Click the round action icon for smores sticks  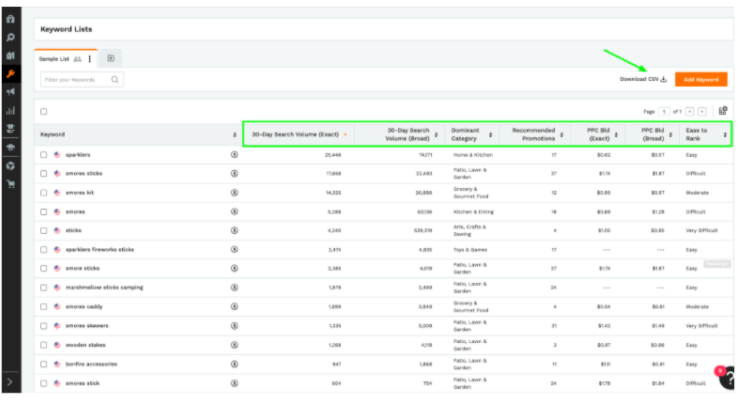click(x=234, y=174)
